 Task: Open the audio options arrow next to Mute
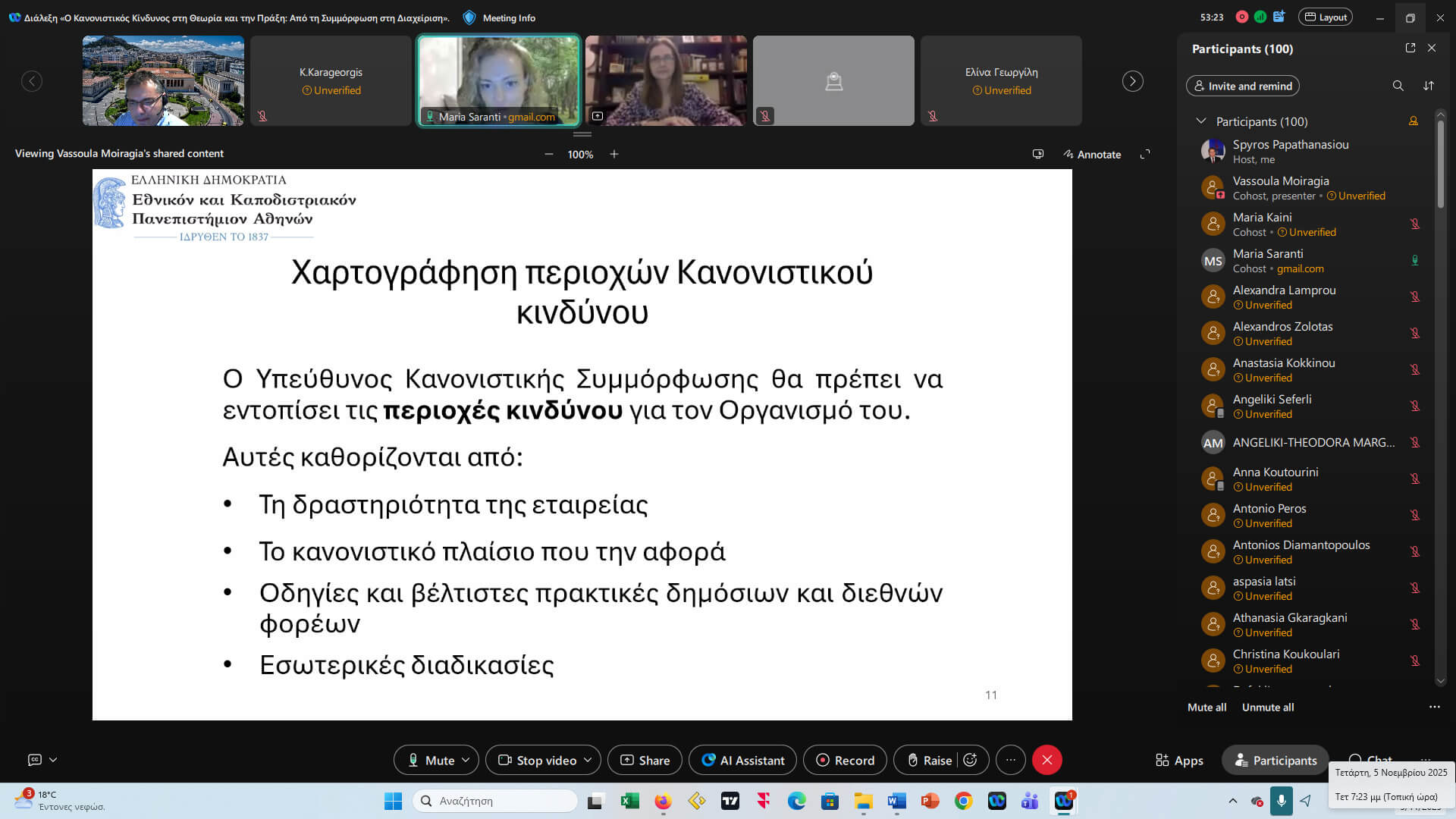[466, 760]
